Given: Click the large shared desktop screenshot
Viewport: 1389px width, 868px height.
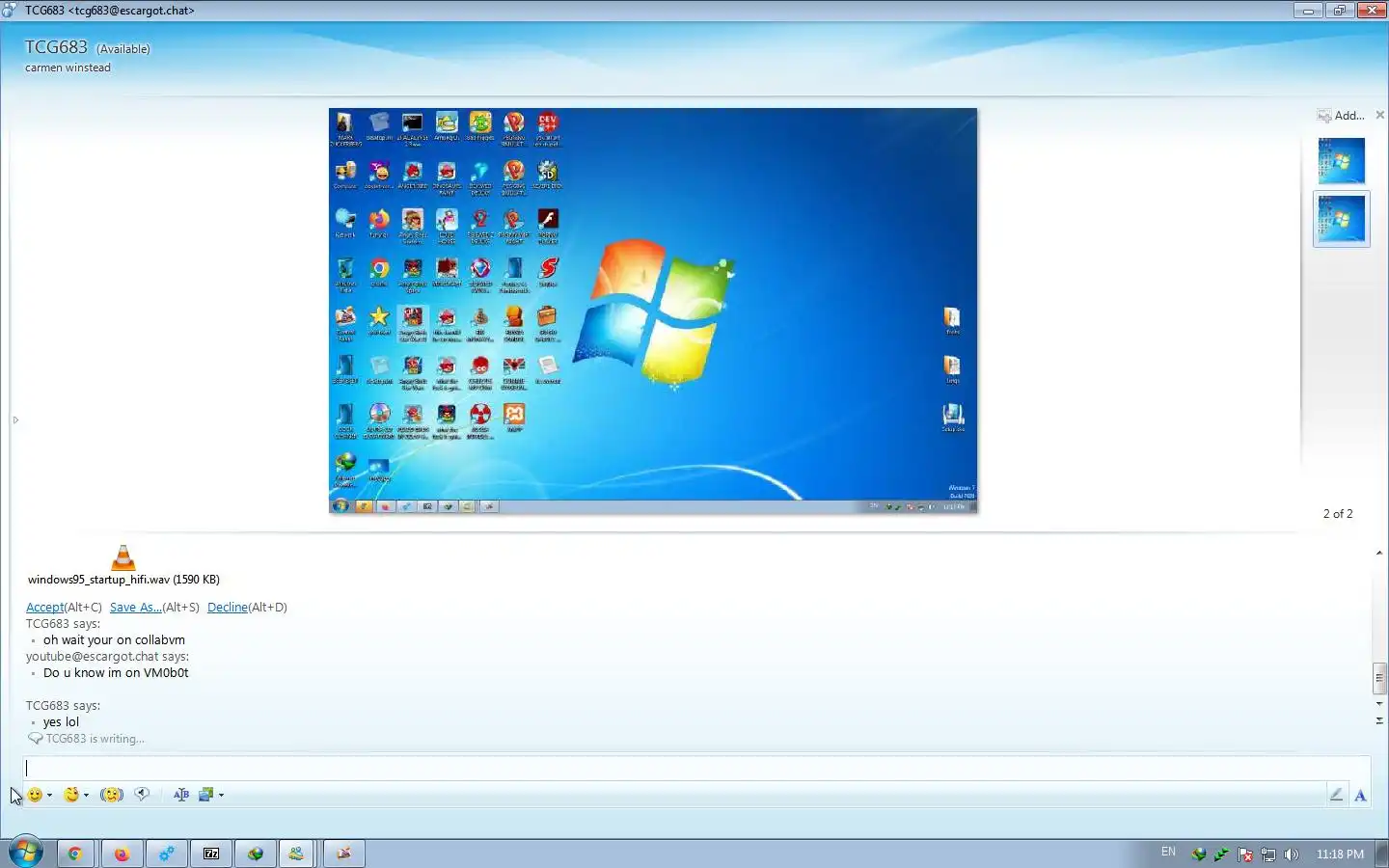Looking at the screenshot, I should (x=653, y=311).
